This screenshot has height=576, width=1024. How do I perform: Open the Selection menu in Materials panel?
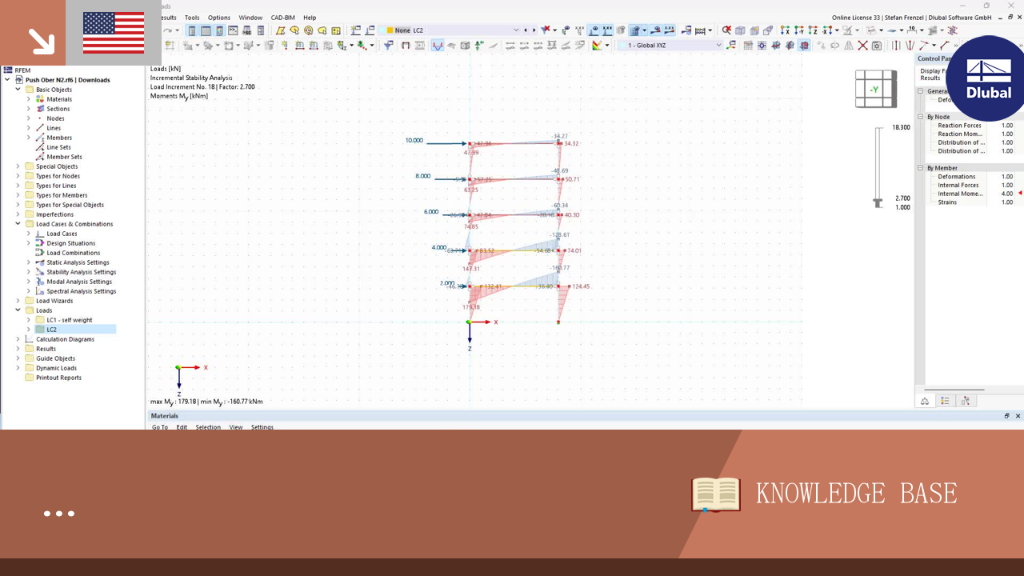(208, 427)
